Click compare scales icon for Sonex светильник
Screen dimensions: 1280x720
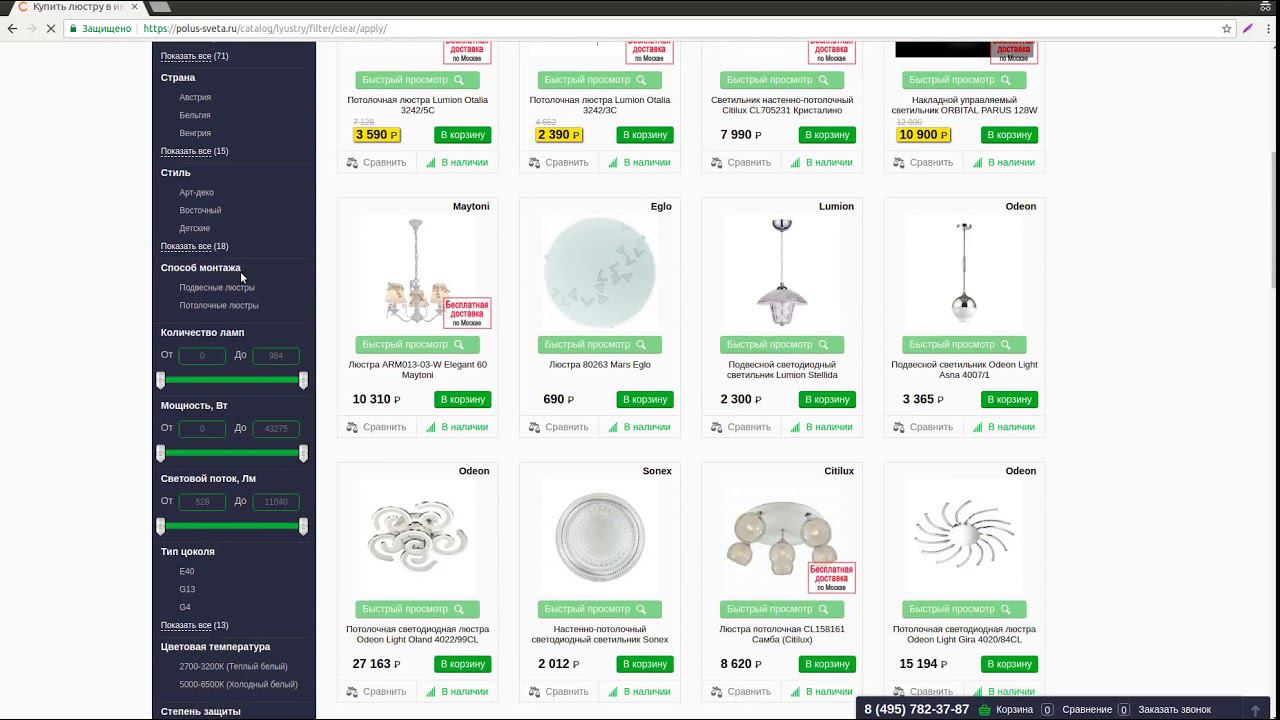pos(534,692)
